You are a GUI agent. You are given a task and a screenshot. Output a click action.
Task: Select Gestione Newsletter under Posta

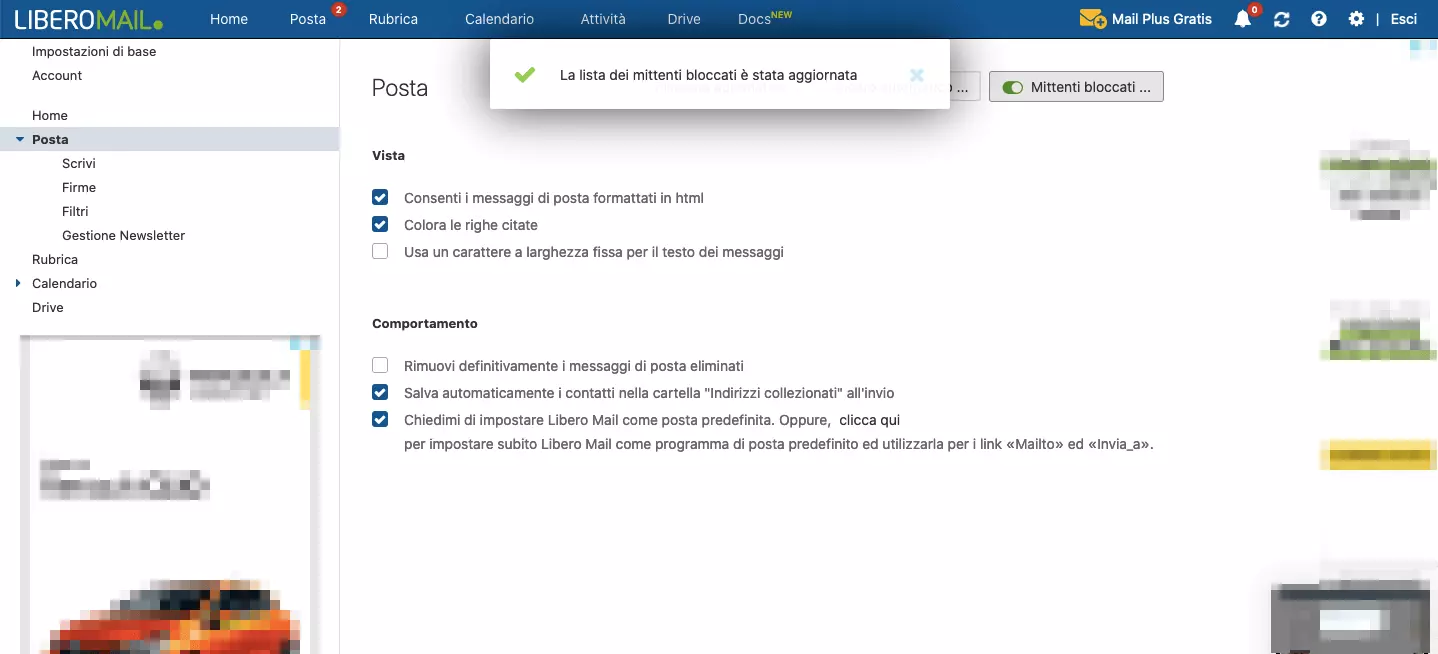(124, 236)
